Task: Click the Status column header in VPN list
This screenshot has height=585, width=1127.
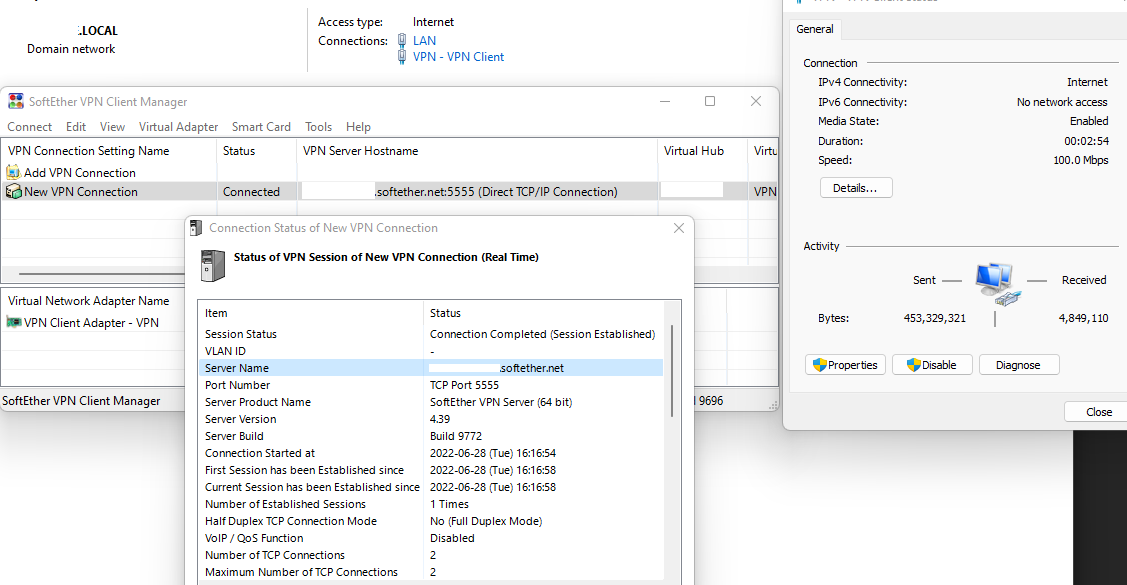Action: point(257,151)
